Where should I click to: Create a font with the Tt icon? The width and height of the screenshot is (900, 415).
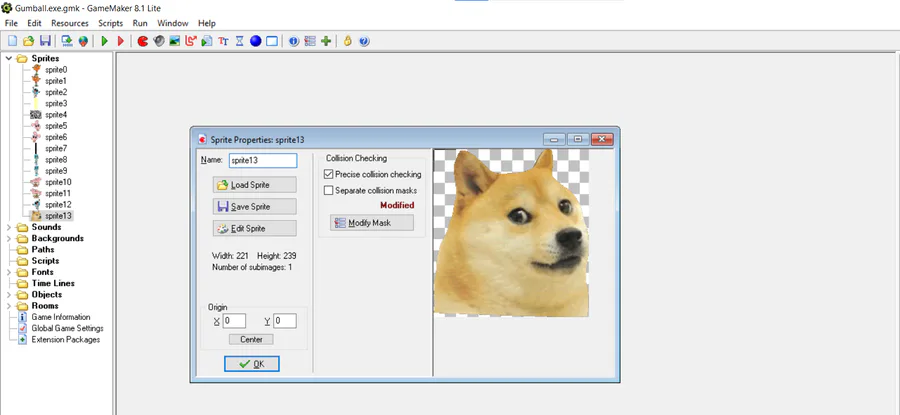223,41
